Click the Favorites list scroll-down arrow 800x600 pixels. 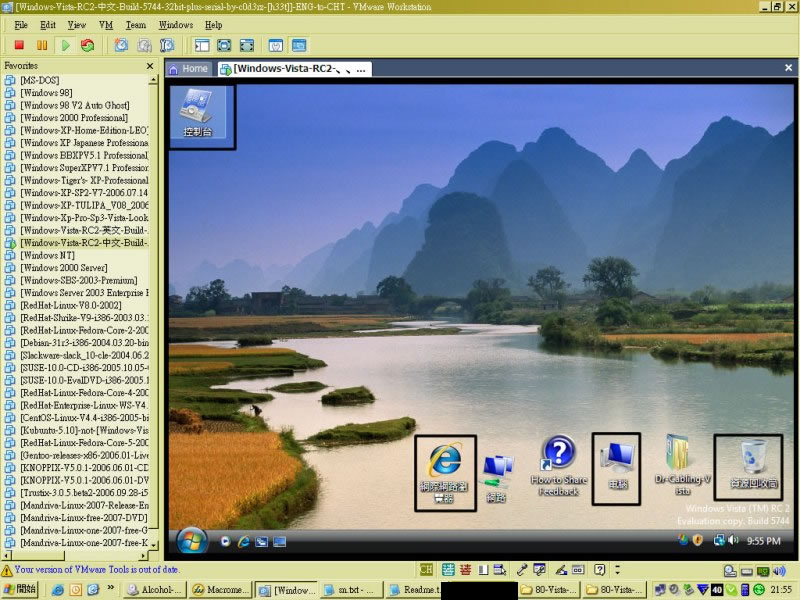153,544
